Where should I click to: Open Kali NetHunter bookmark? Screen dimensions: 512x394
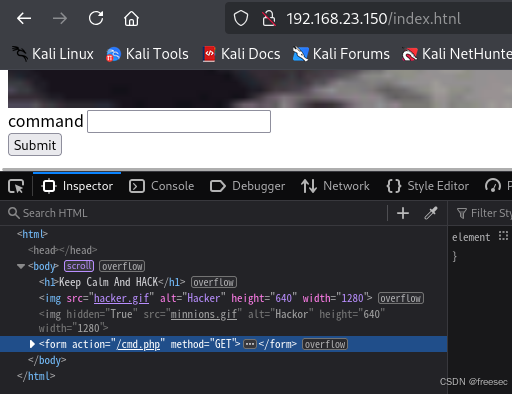tap(457, 54)
